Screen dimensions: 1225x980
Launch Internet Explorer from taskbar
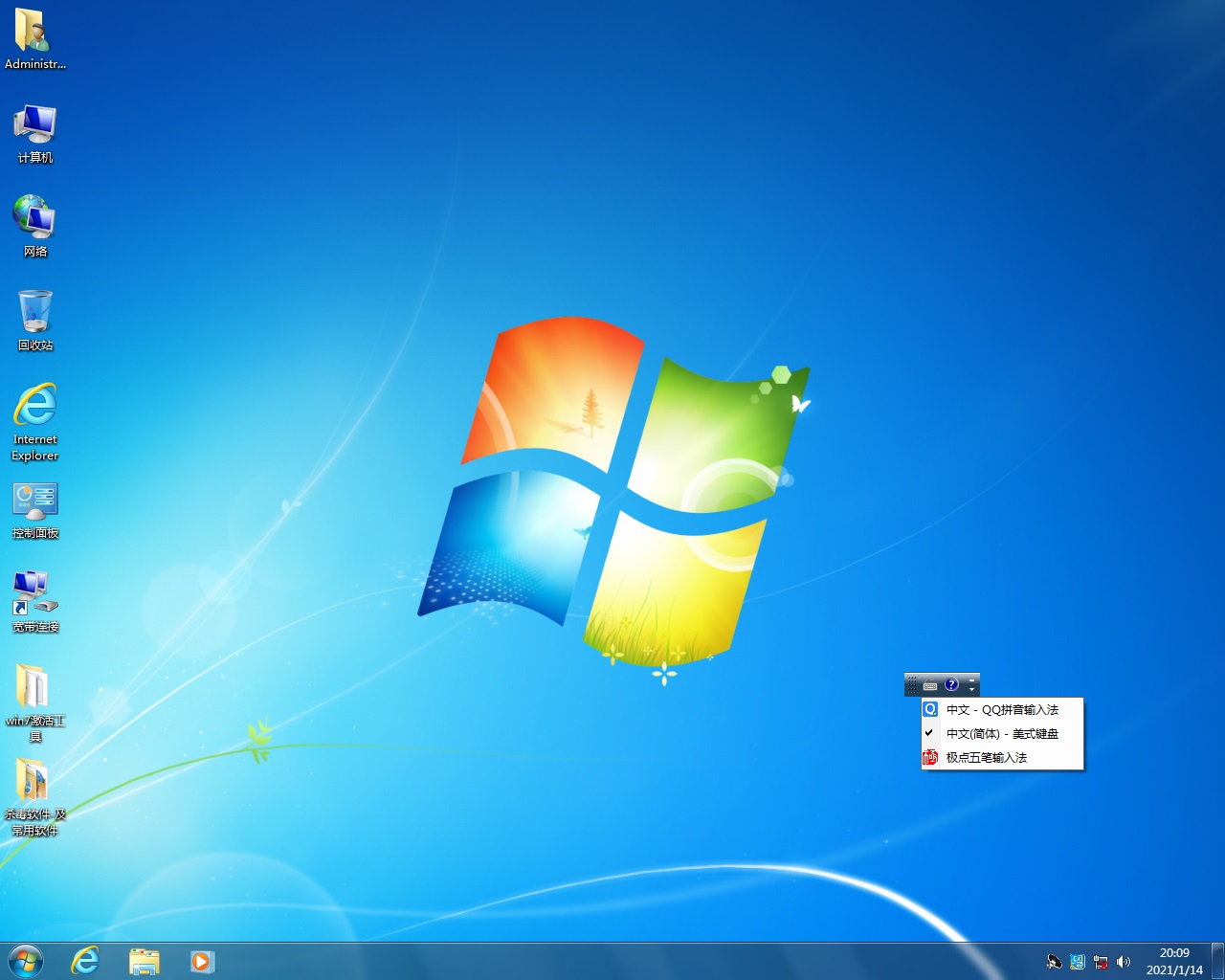[x=86, y=961]
